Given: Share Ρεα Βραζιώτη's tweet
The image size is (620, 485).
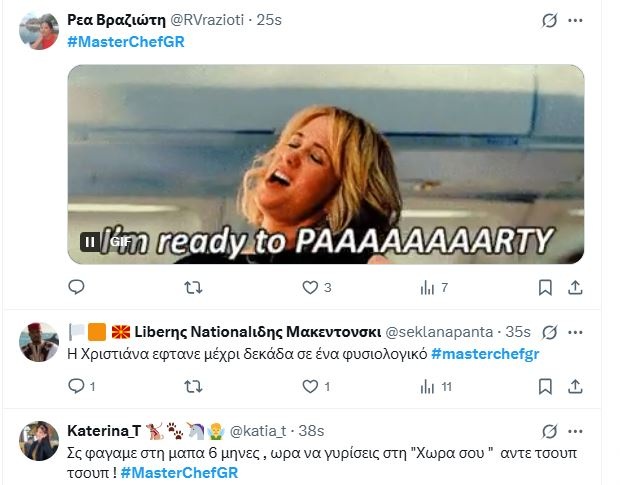Looking at the screenshot, I should coord(575,287).
